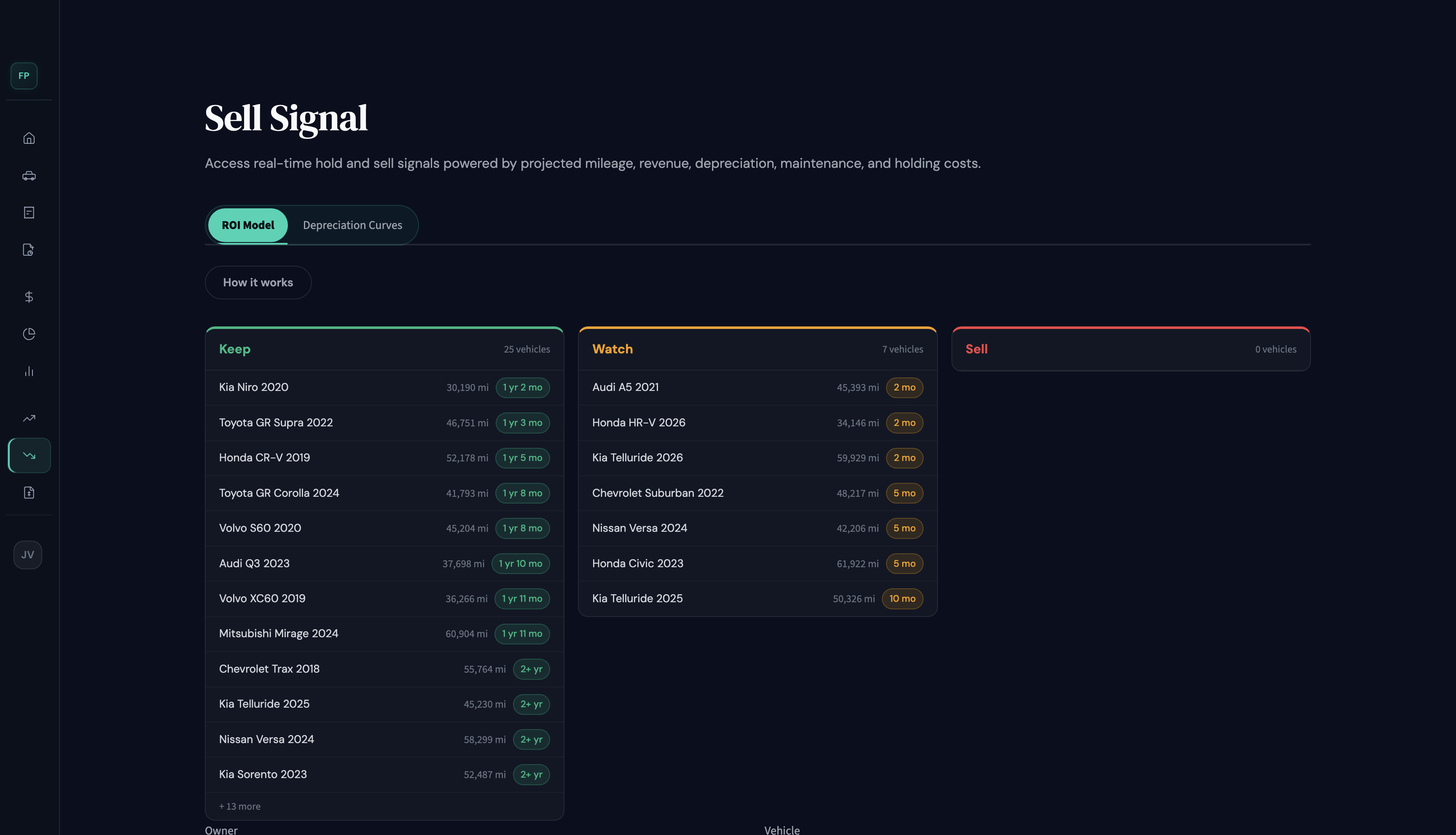Go to the vehicles car icon
Screen dimensions: 1456x835
click(x=29, y=175)
